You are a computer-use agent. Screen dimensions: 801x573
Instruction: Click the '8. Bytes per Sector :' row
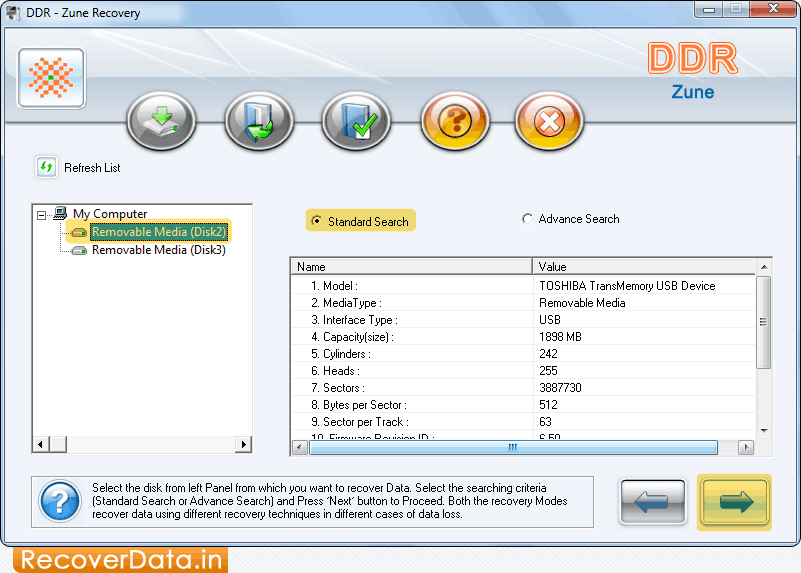[x=523, y=405]
